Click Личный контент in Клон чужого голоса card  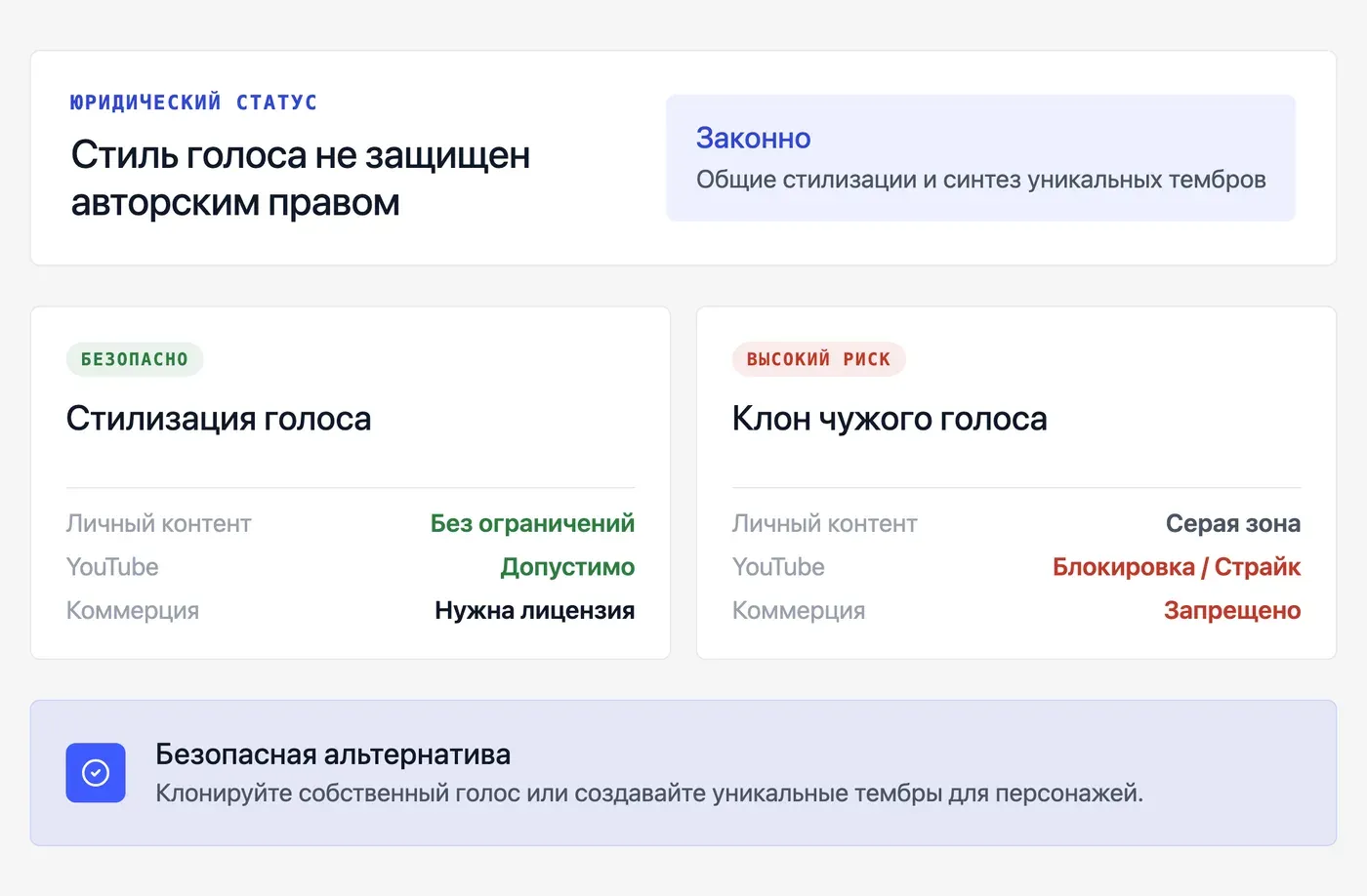[x=825, y=523]
